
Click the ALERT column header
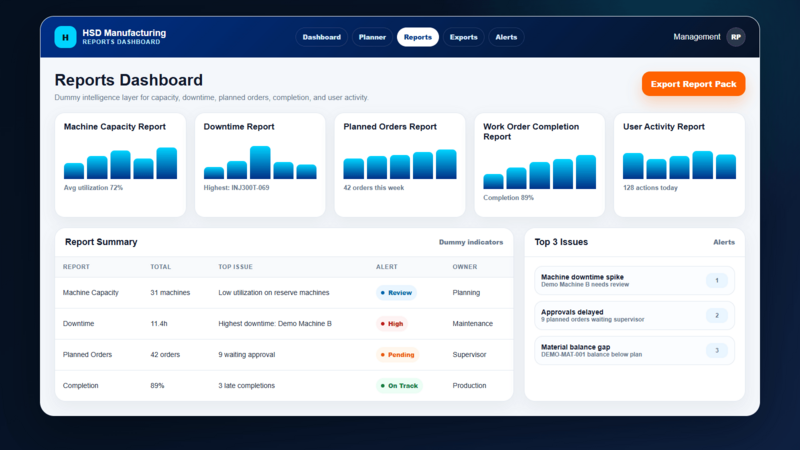pos(387,267)
